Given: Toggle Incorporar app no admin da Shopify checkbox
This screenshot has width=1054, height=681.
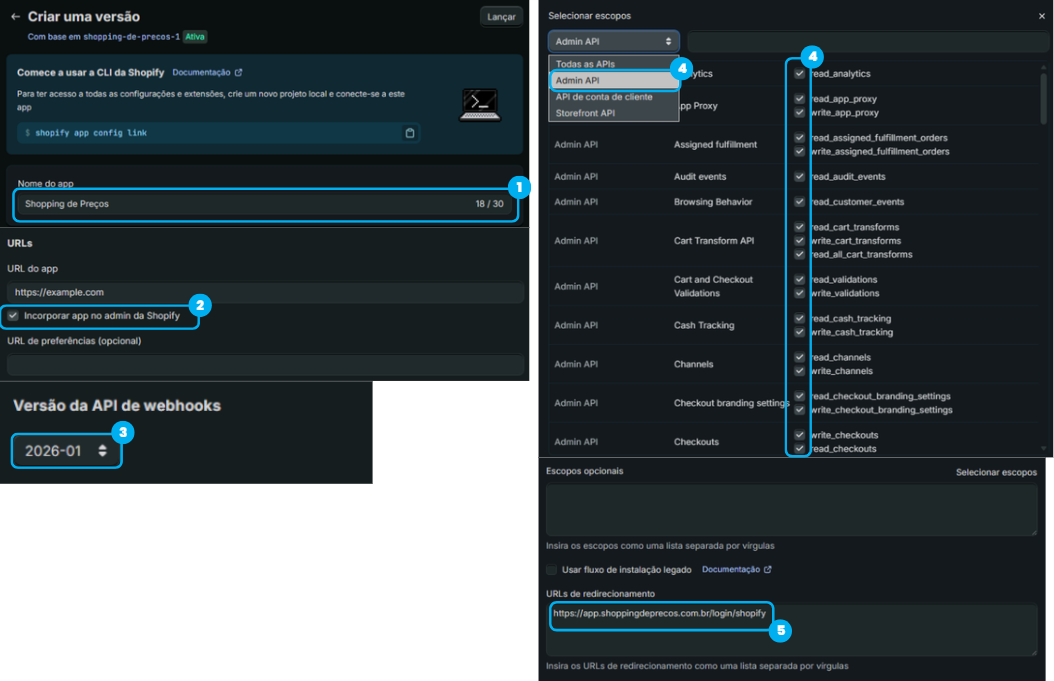Looking at the screenshot, I should (13, 315).
